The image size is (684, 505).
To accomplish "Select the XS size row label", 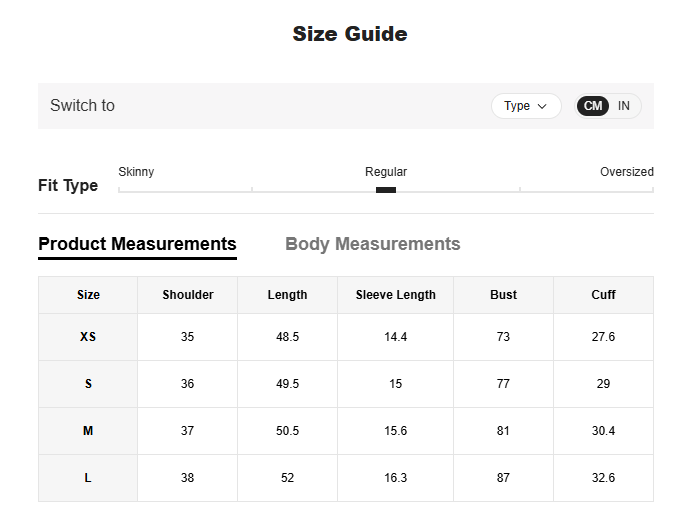I will pyautogui.click(x=88, y=337).
